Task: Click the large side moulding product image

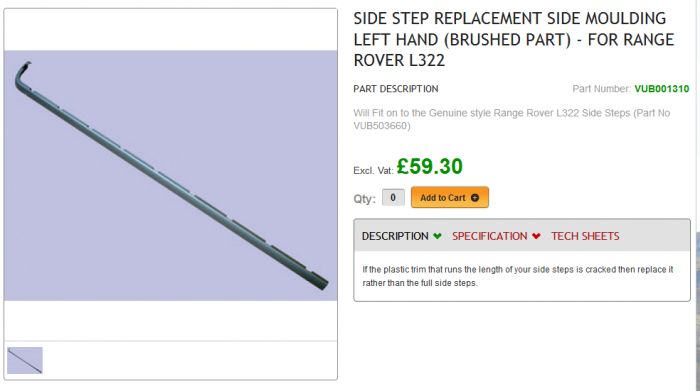Action: pyautogui.click(x=171, y=175)
